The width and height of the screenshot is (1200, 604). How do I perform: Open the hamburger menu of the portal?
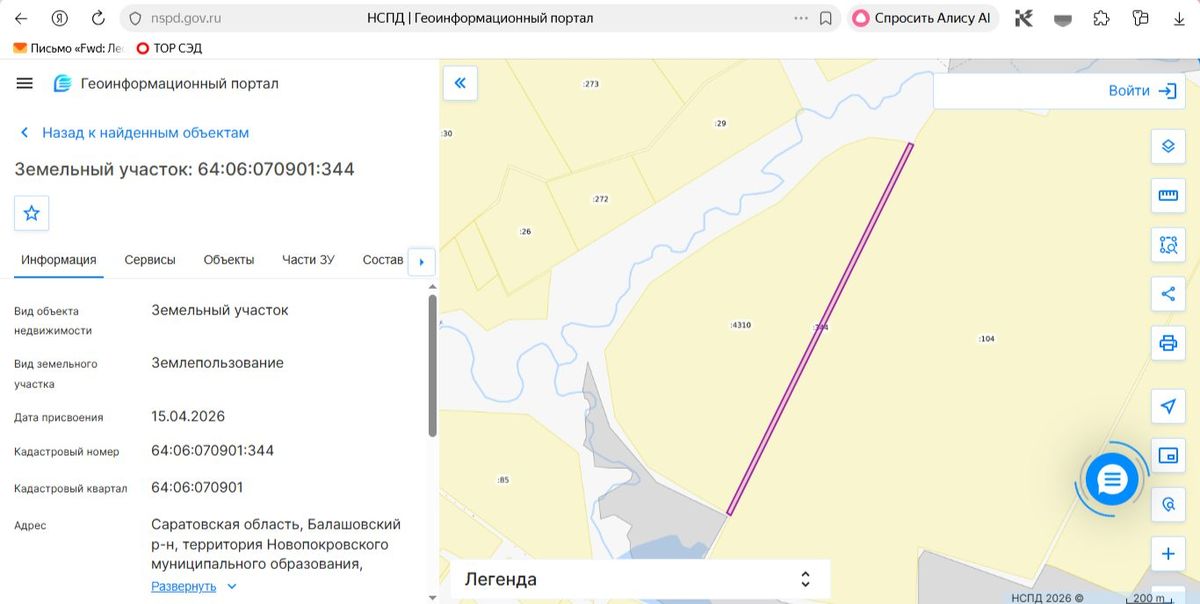tap(25, 83)
